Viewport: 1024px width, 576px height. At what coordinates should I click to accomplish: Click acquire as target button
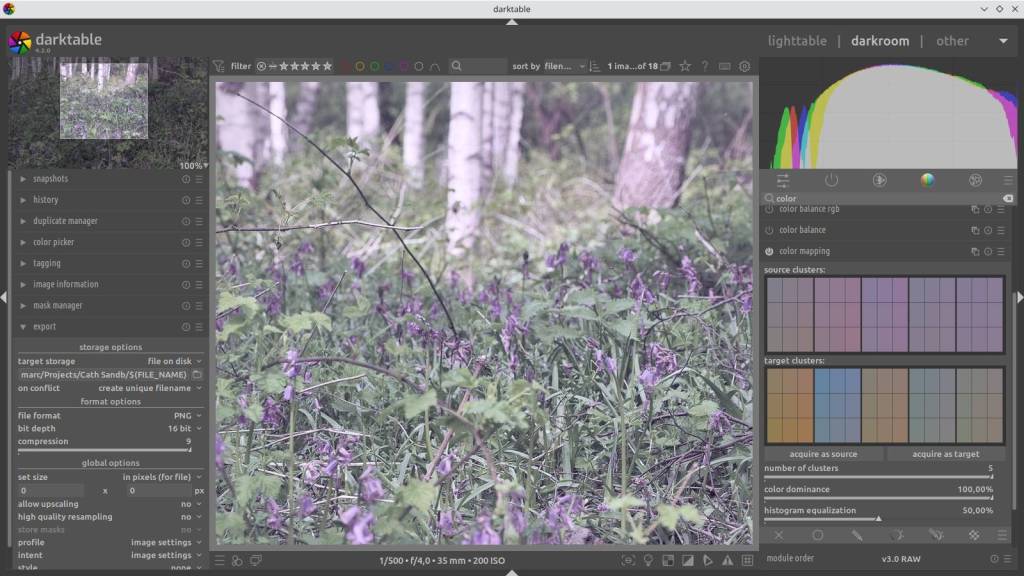tap(946, 454)
